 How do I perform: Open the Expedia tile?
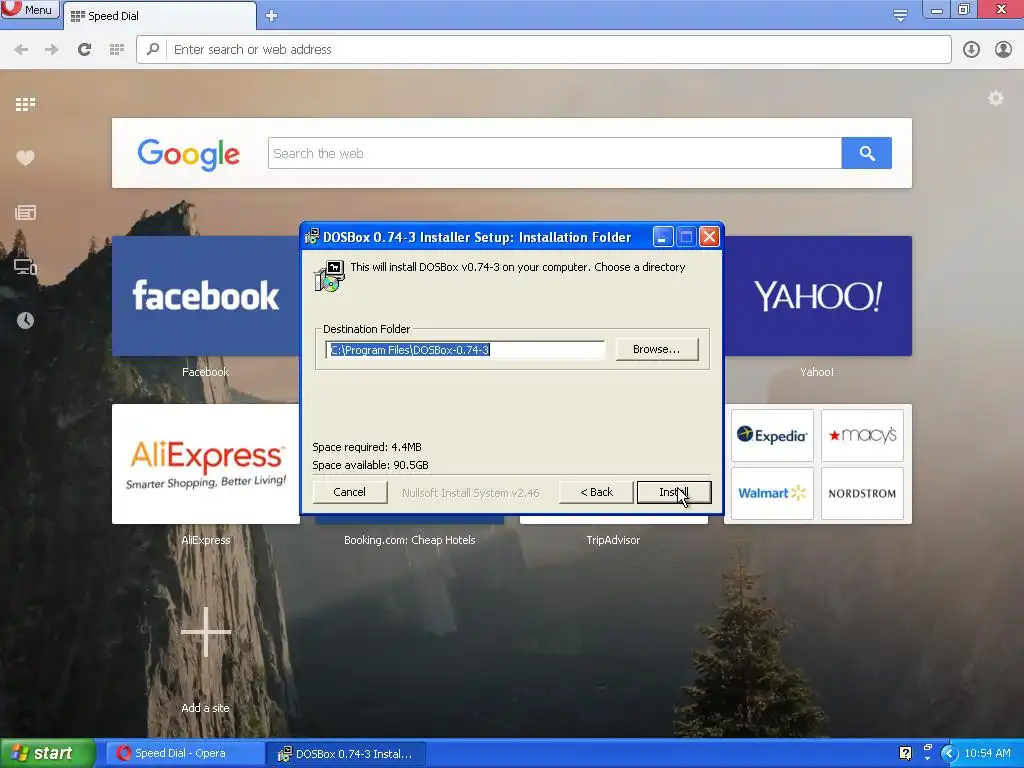tap(772, 436)
